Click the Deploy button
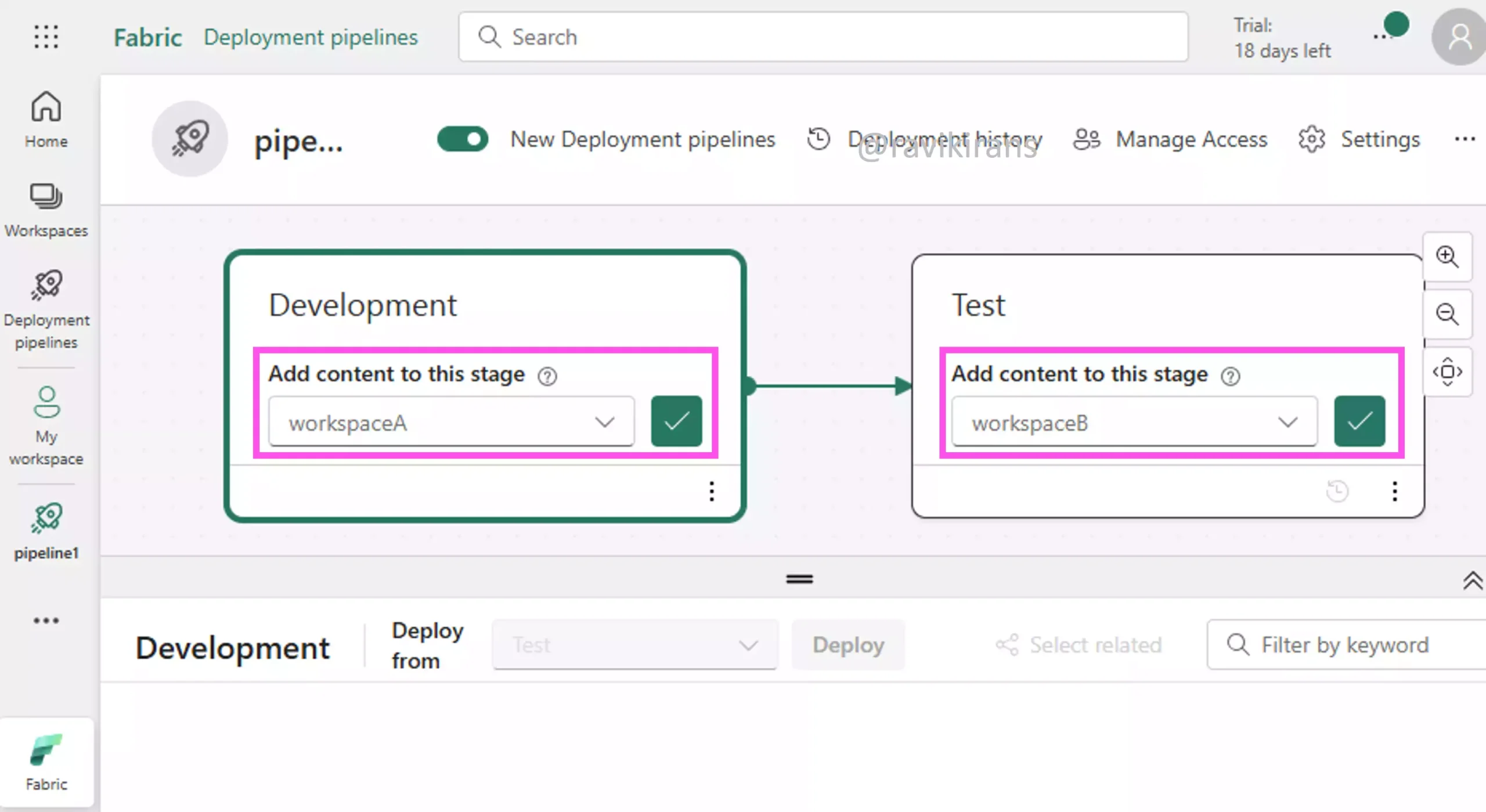This screenshot has width=1486, height=812. click(848, 645)
